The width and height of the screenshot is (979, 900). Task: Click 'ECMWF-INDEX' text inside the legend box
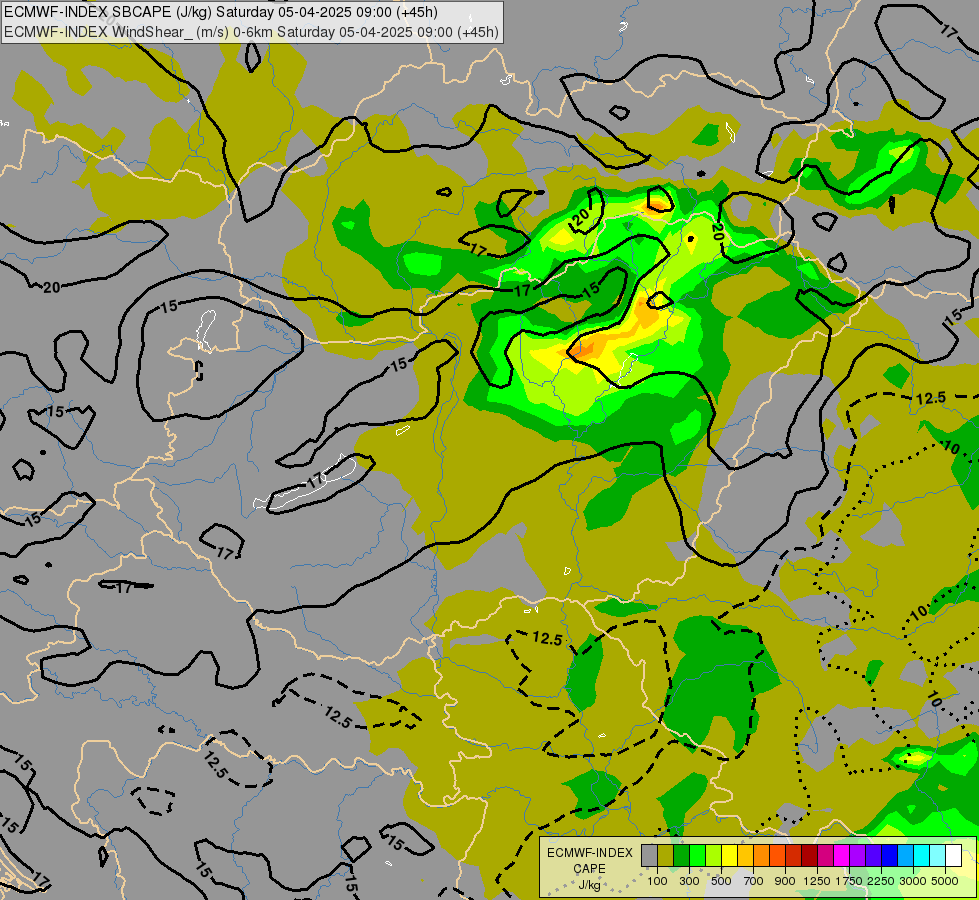(589, 853)
